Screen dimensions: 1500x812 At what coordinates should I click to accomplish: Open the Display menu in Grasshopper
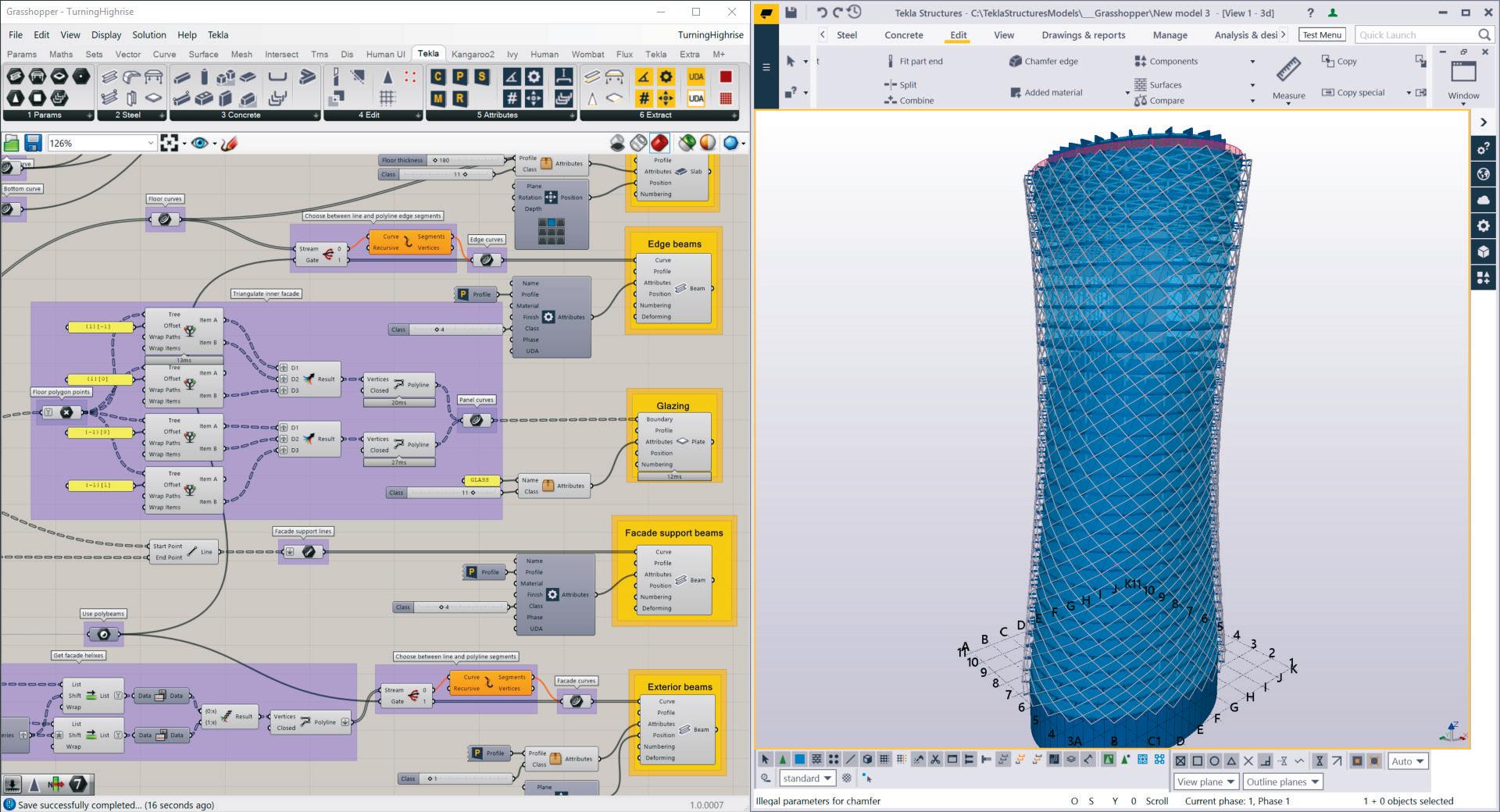coord(105,34)
